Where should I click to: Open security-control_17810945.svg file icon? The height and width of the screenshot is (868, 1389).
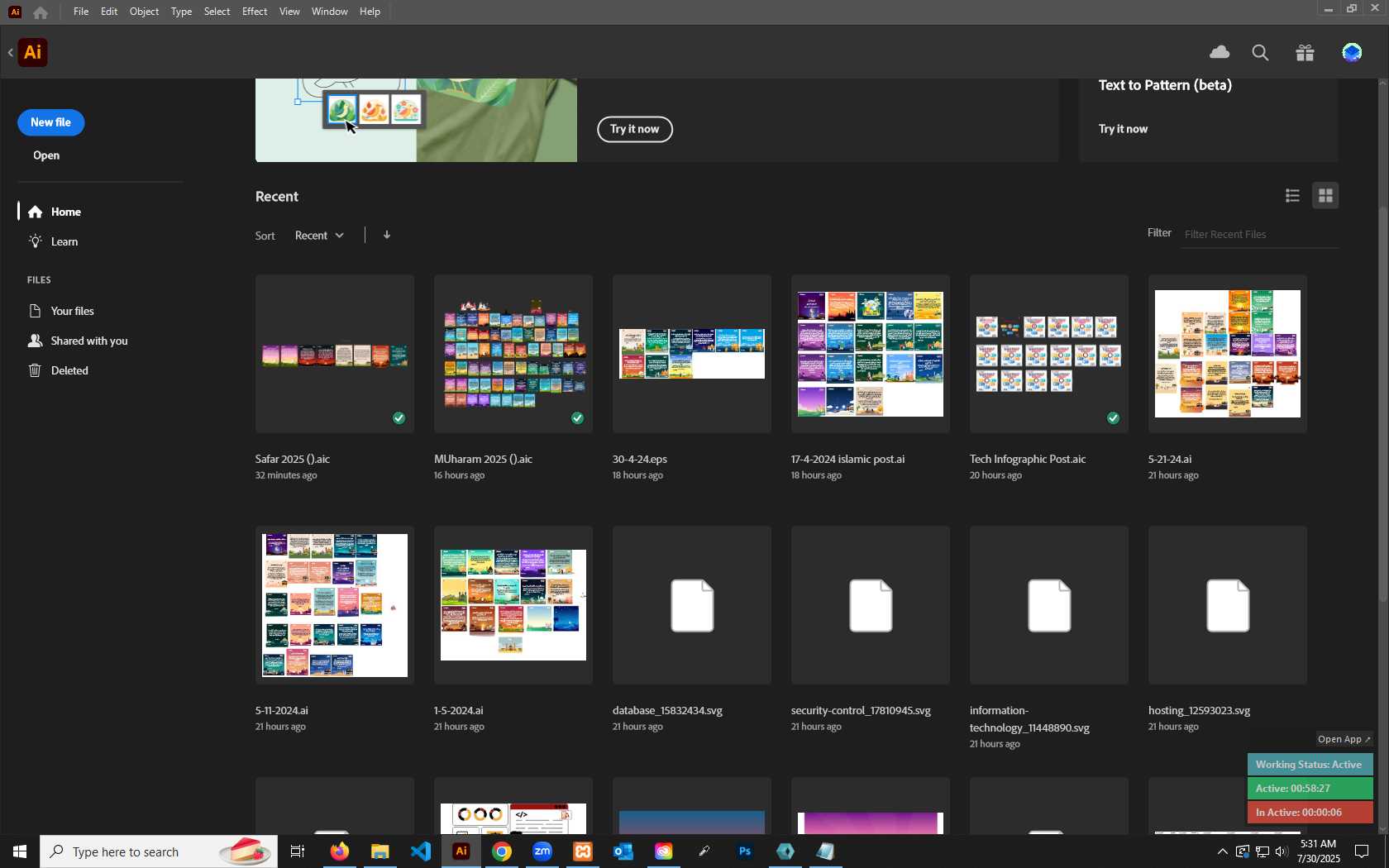pyautogui.click(x=871, y=605)
